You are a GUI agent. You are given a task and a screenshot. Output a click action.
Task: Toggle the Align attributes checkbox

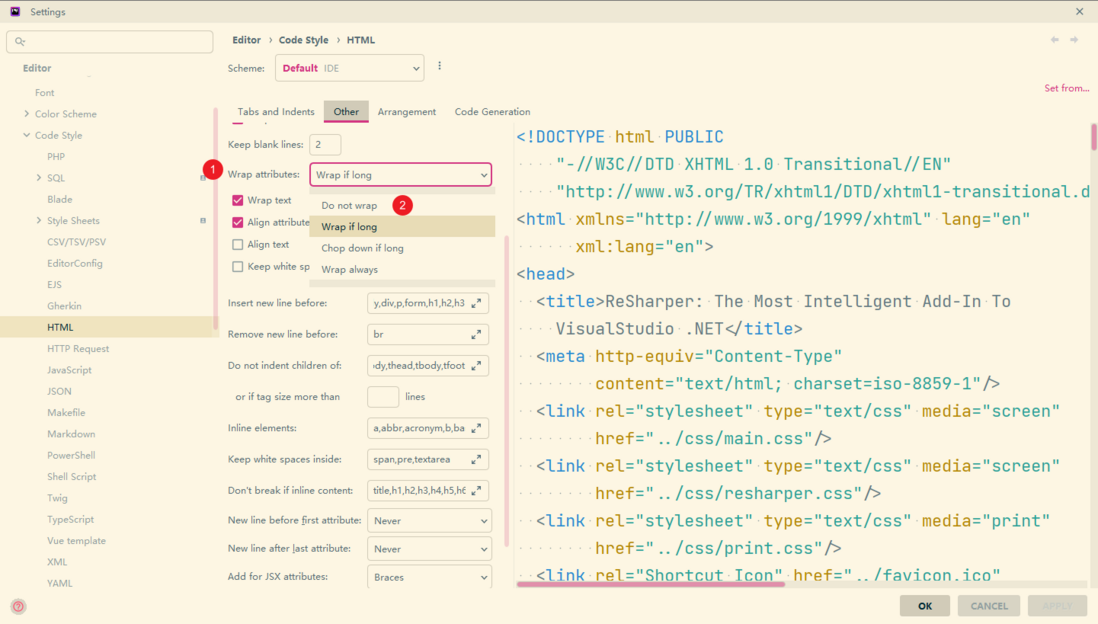[238, 222]
